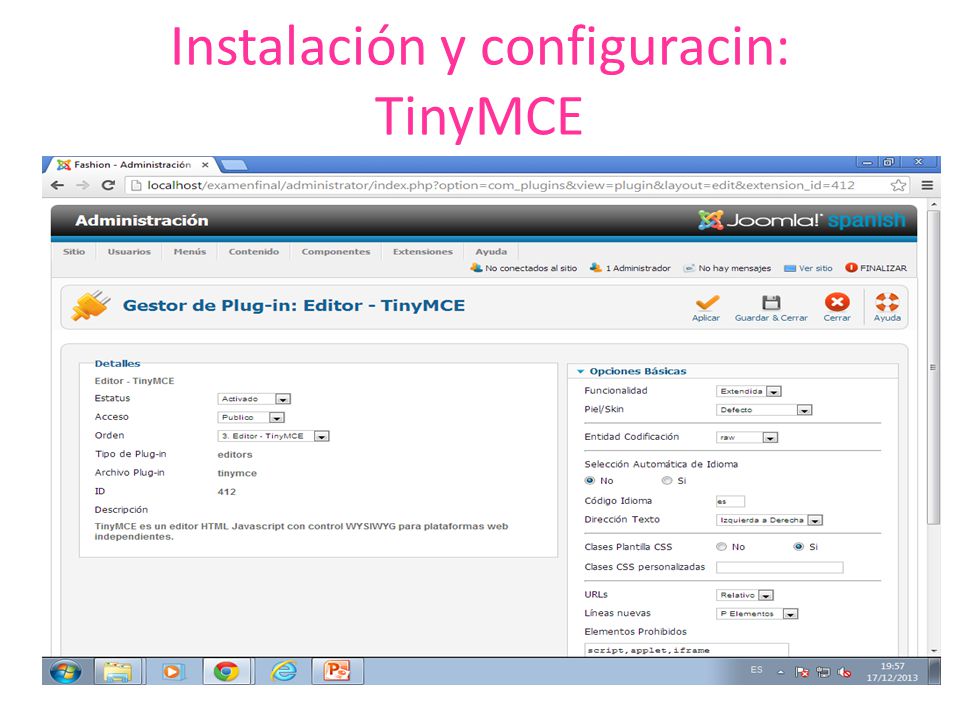The height and width of the screenshot is (720, 960).
Task: Open the Funcionalidad dropdown
Action: [749, 391]
